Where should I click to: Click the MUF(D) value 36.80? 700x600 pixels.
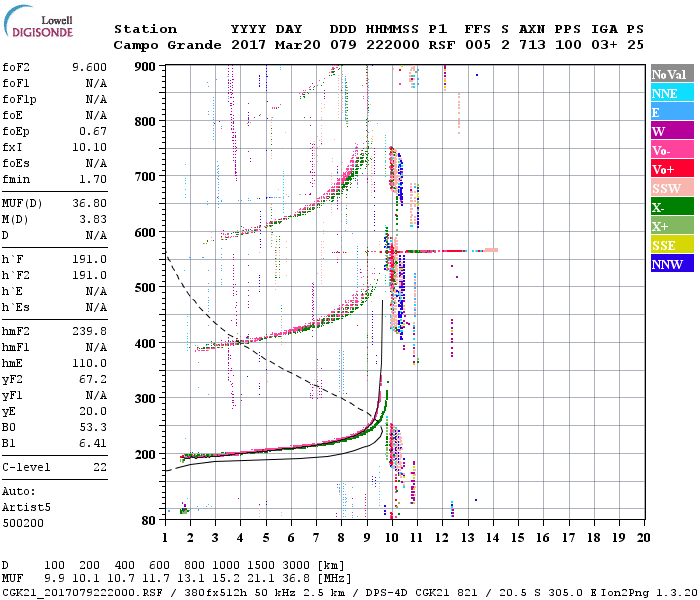tap(89, 203)
